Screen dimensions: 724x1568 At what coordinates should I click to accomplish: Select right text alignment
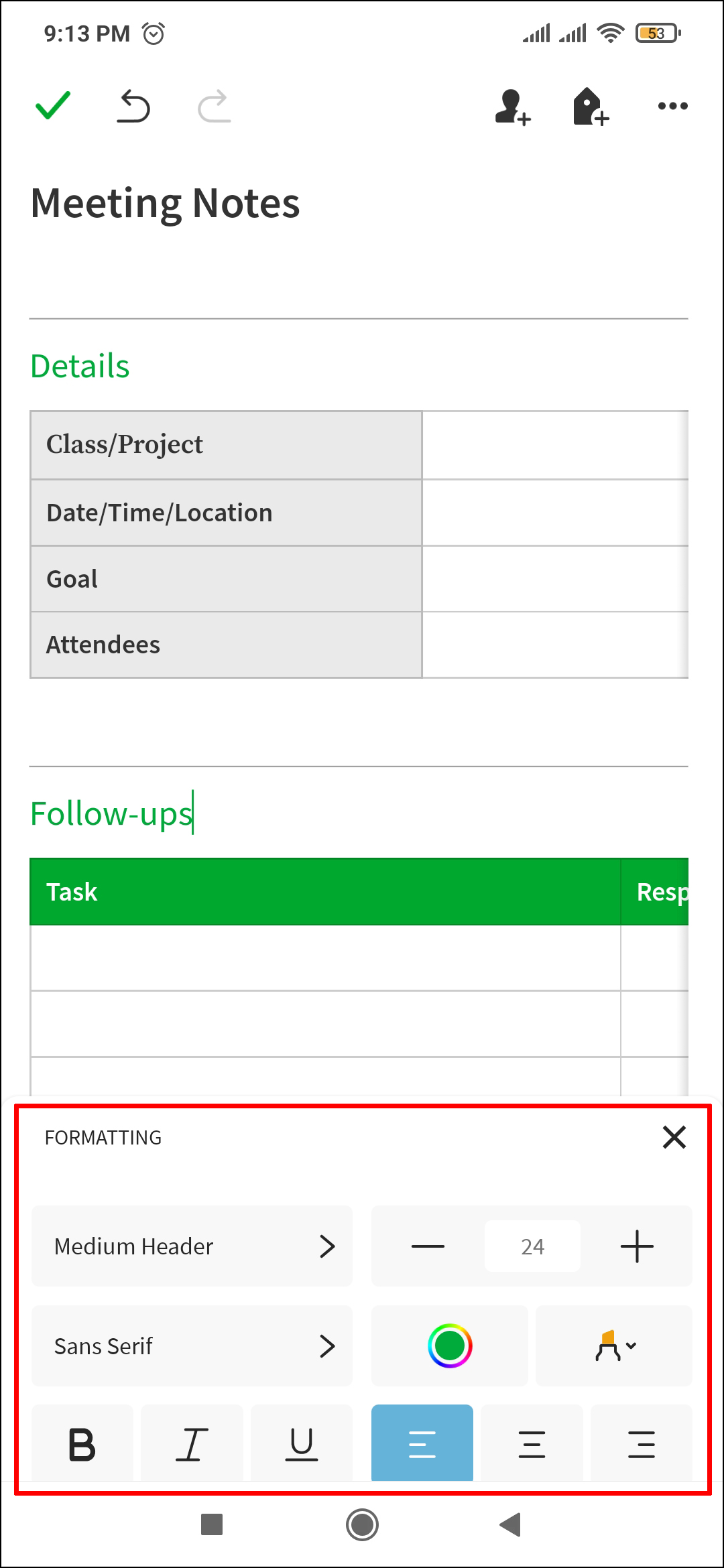642,1443
